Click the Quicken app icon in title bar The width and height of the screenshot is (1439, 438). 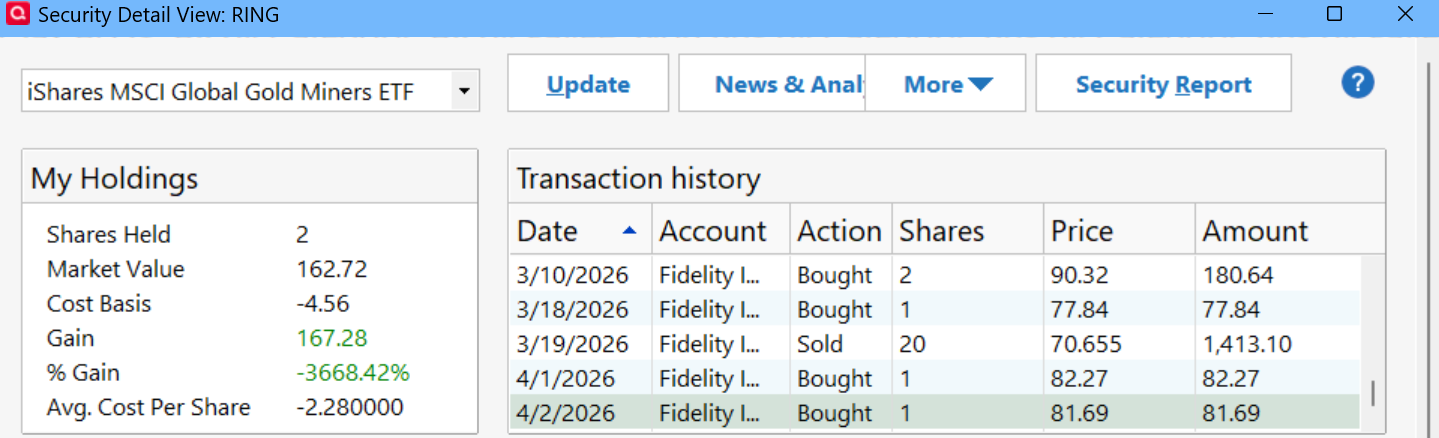[x=17, y=15]
